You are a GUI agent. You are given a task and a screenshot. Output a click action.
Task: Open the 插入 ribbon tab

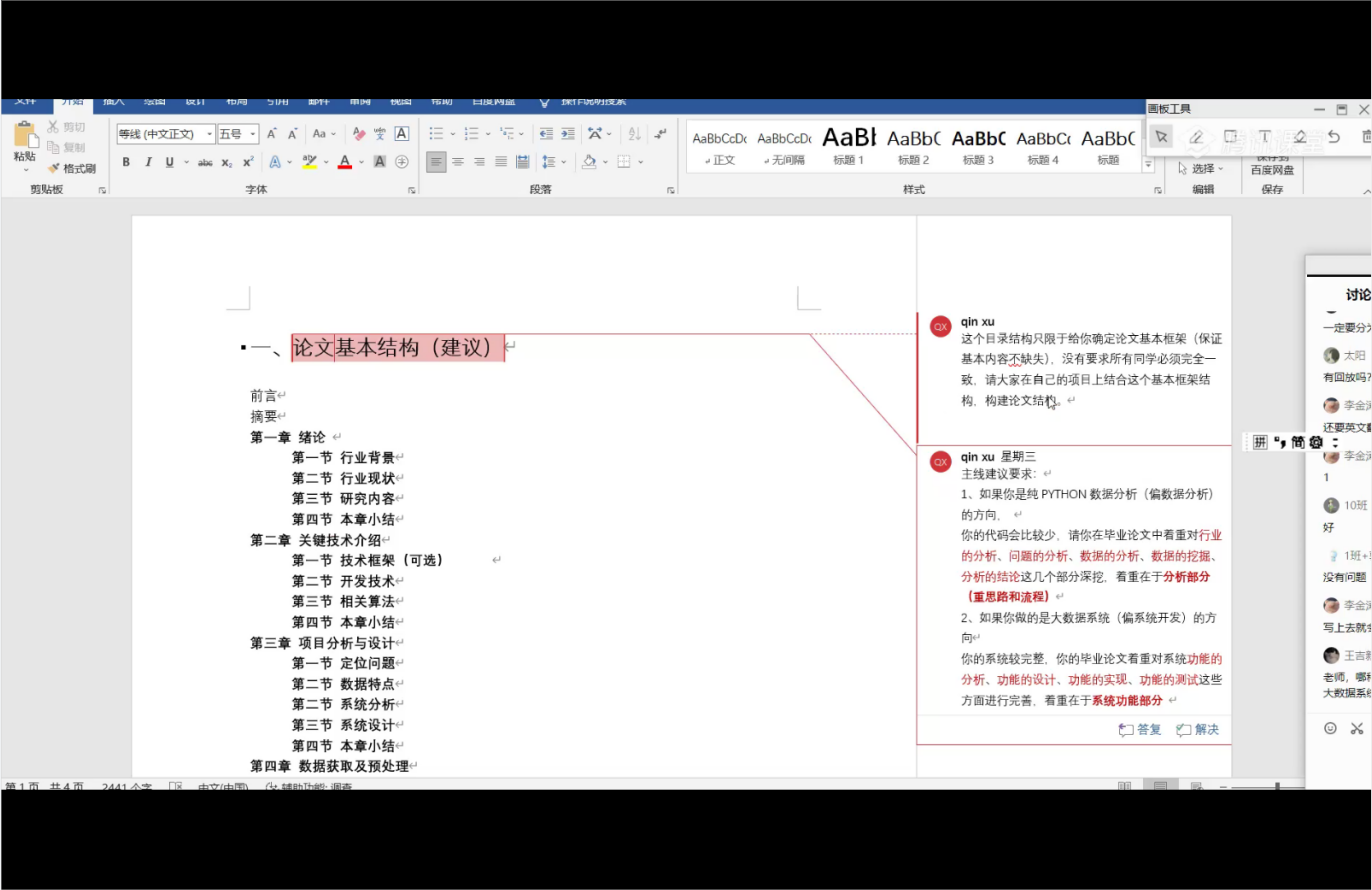click(x=114, y=101)
